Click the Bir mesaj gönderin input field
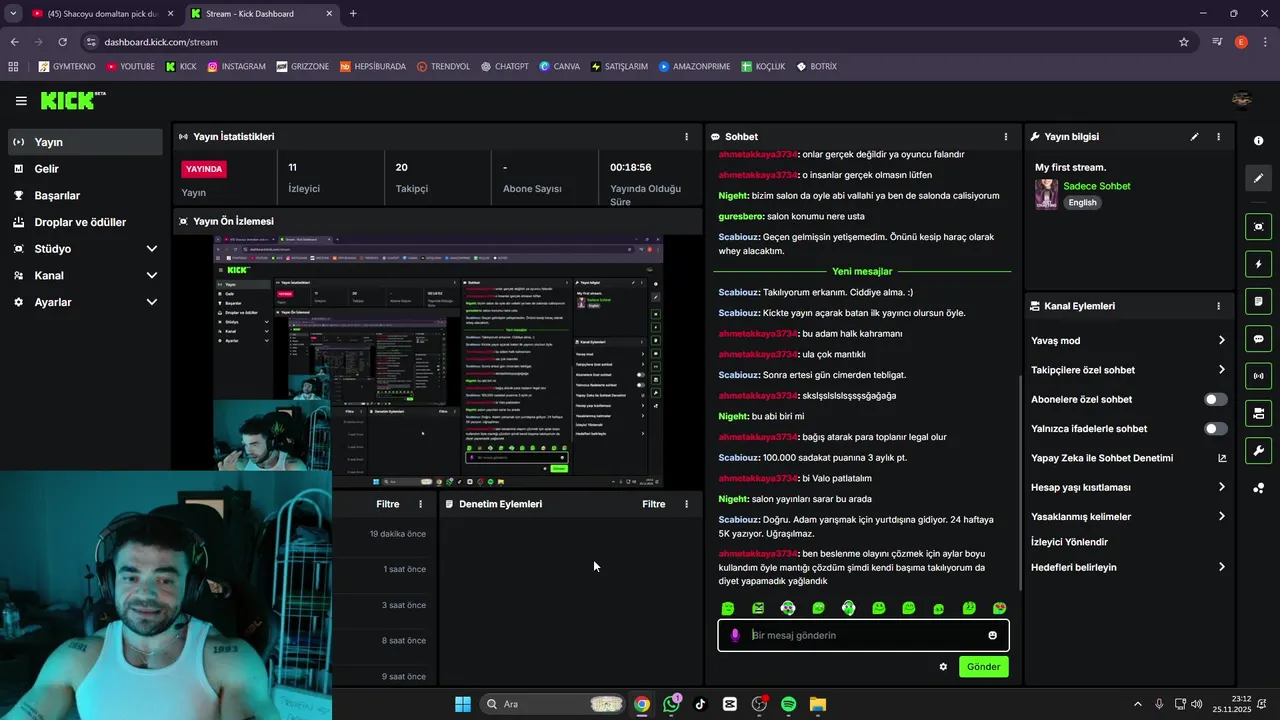 tap(865, 635)
